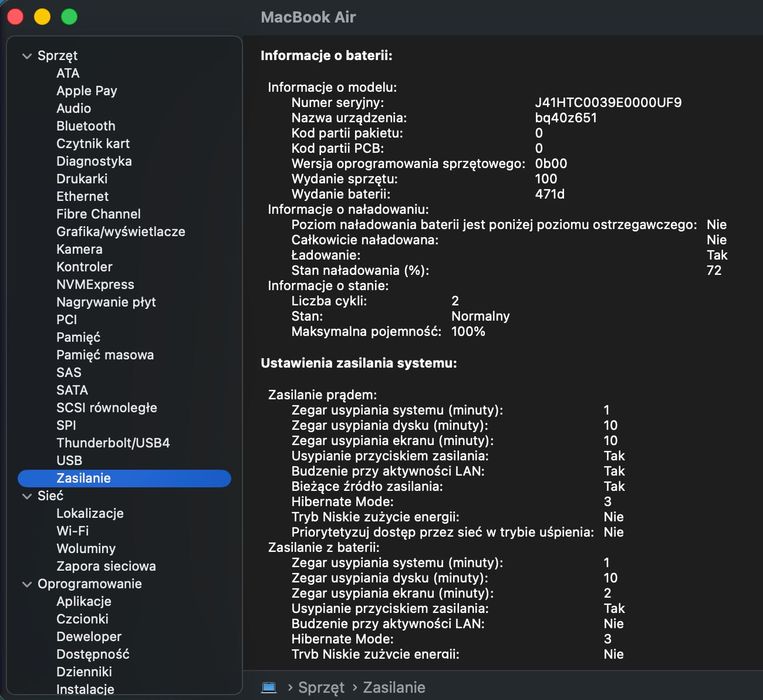
Task: Click Sprzęt in the bottom path bar
Action: (x=321, y=687)
